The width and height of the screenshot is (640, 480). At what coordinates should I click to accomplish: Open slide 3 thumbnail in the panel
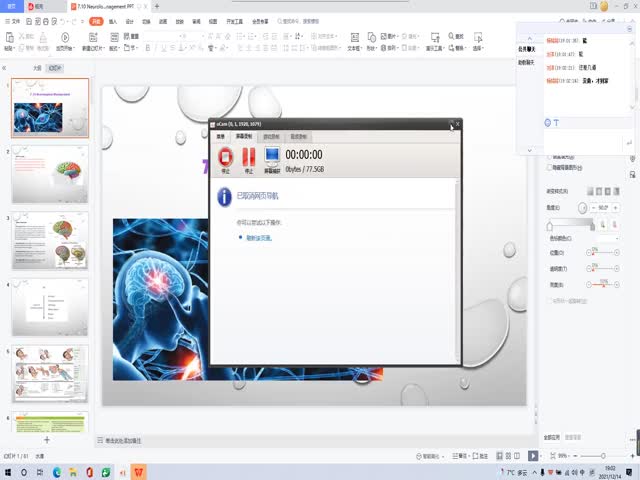50,240
